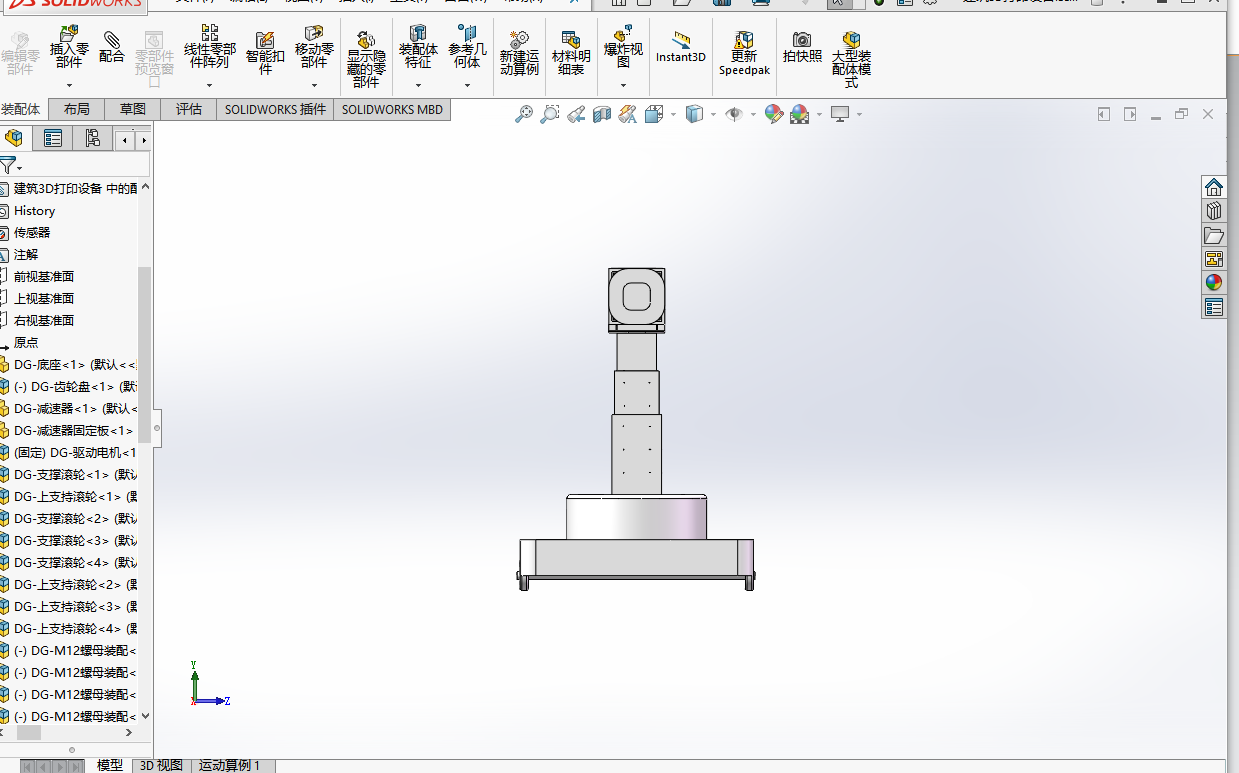Open ConfigurationManager panel tab
Viewport: 1239px width, 773px height.
(x=92, y=138)
